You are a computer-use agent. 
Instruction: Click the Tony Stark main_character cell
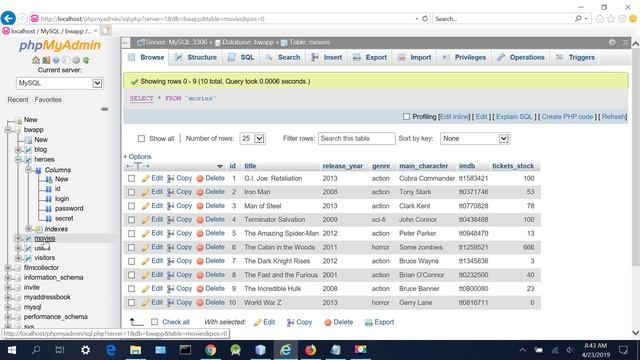[x=415, y=192]
